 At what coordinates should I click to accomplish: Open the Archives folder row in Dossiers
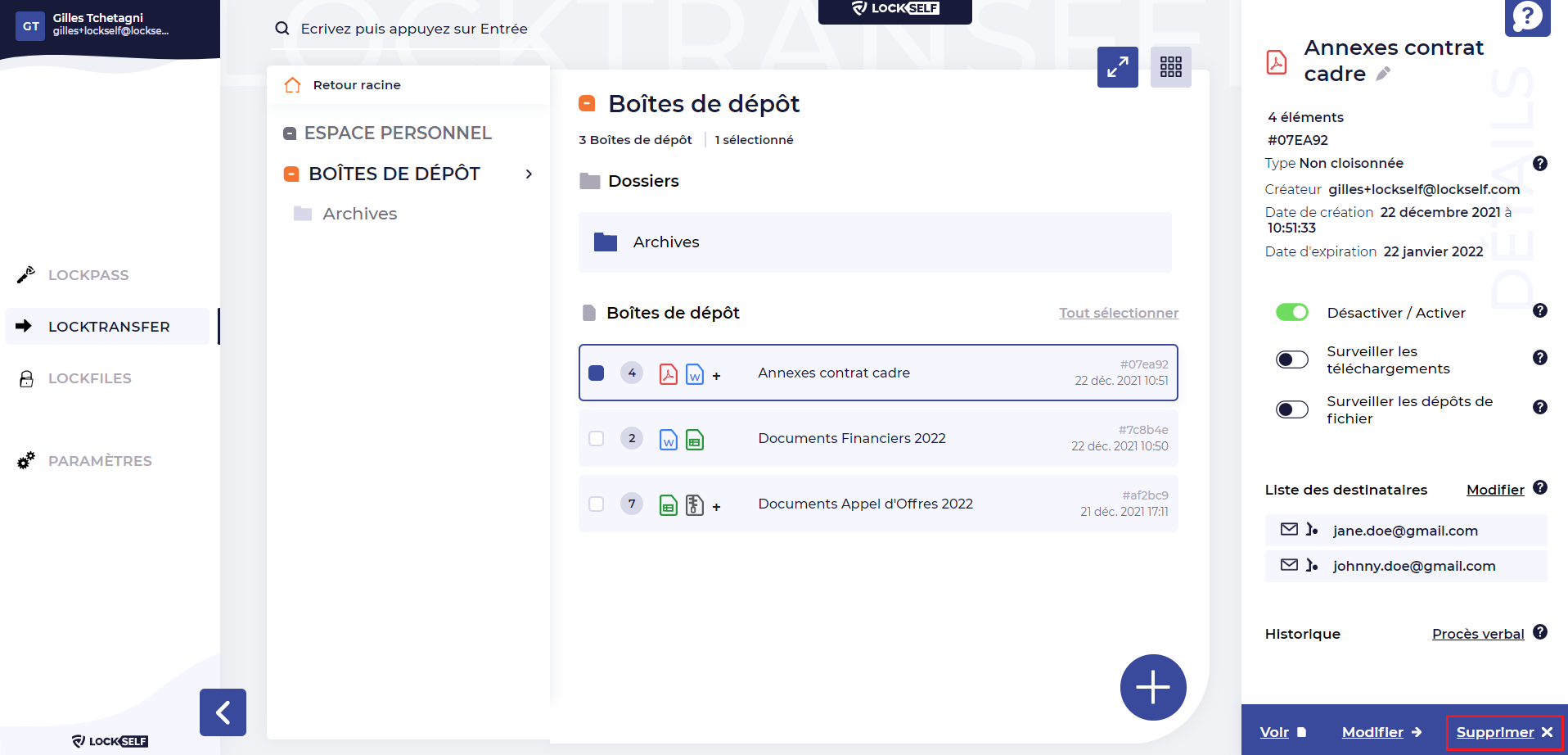click(875, 242)
